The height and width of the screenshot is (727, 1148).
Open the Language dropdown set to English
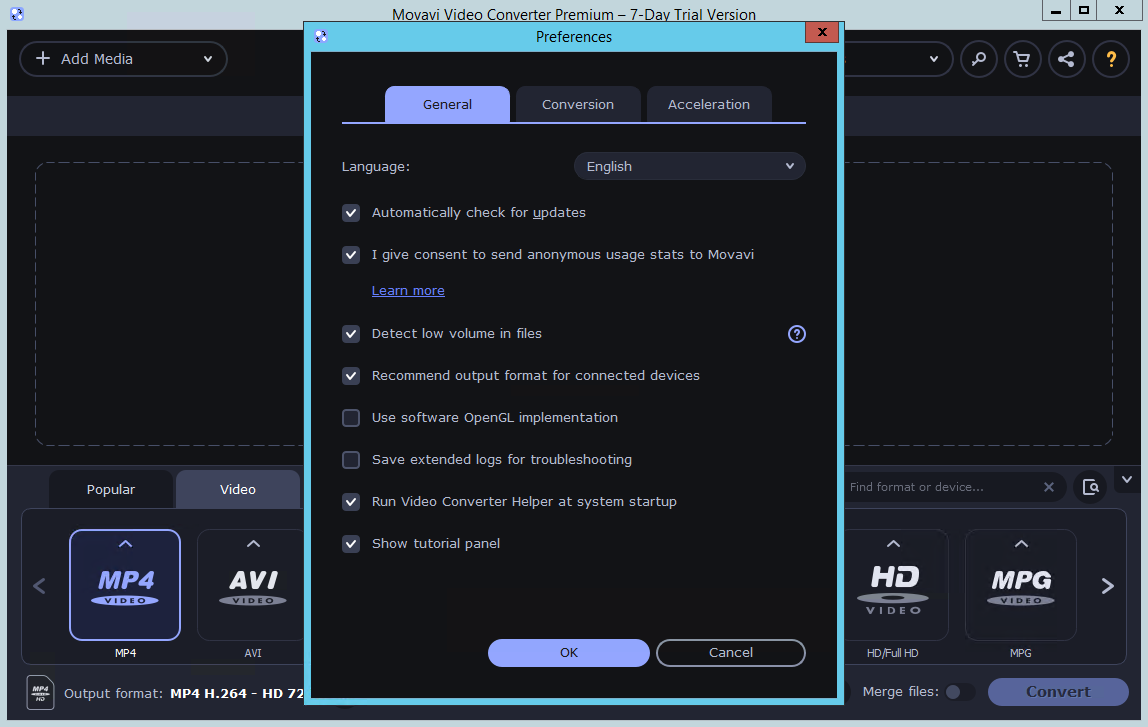click(689, 166)
